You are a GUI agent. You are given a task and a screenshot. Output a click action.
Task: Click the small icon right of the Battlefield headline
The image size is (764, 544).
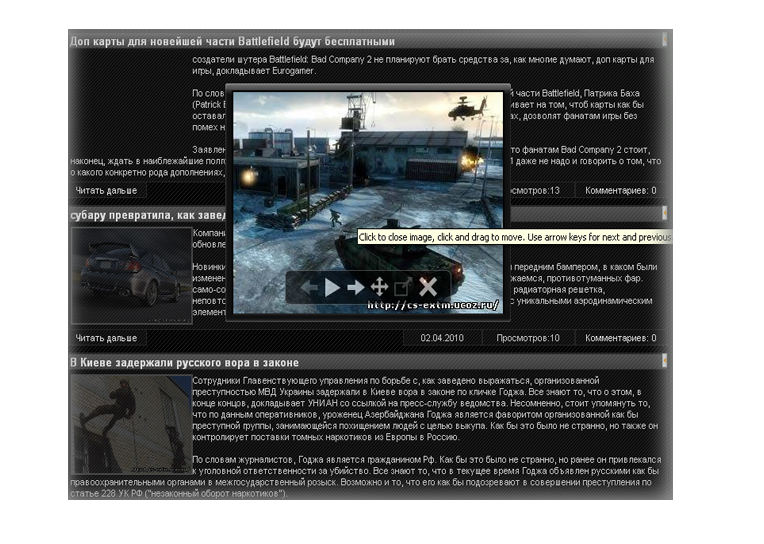664,39
